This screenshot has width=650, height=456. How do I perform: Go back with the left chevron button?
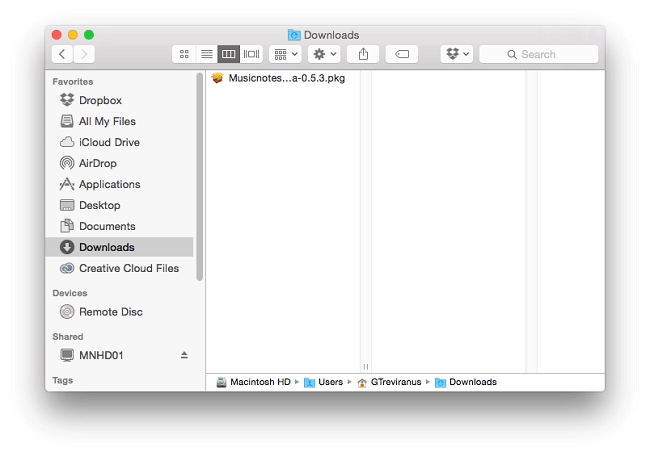pos(62,54)
